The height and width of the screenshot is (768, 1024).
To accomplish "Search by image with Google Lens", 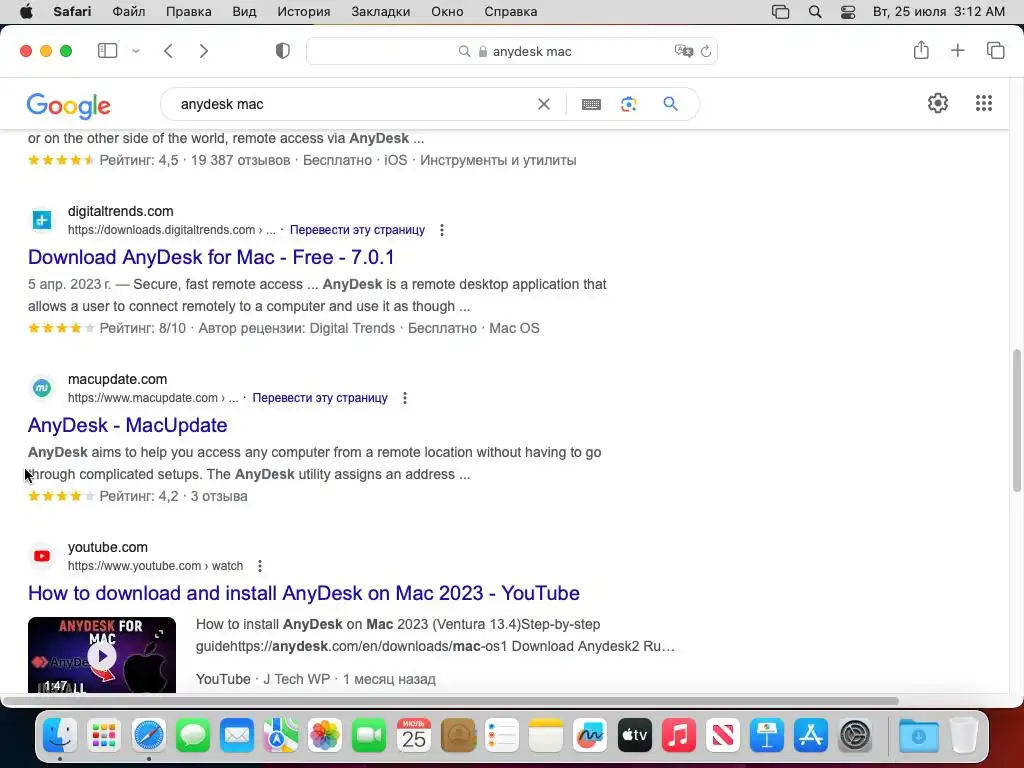I will click(628, 104).
